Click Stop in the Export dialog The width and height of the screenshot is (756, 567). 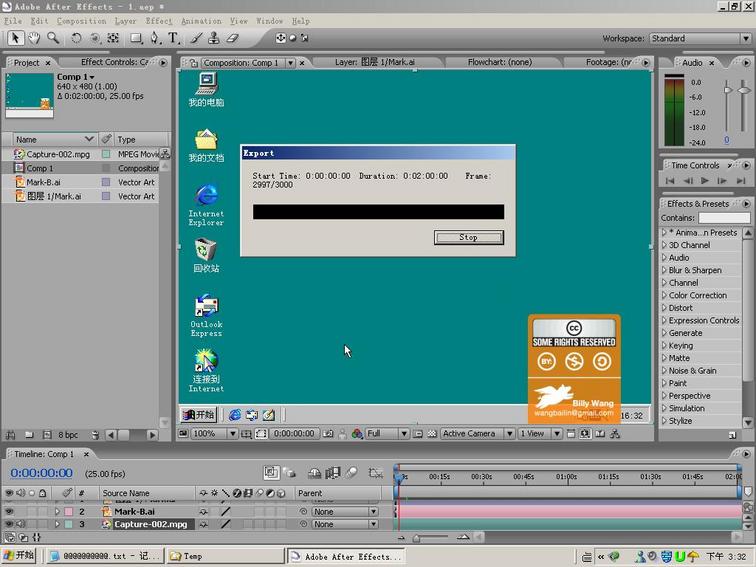click(469, 237)
